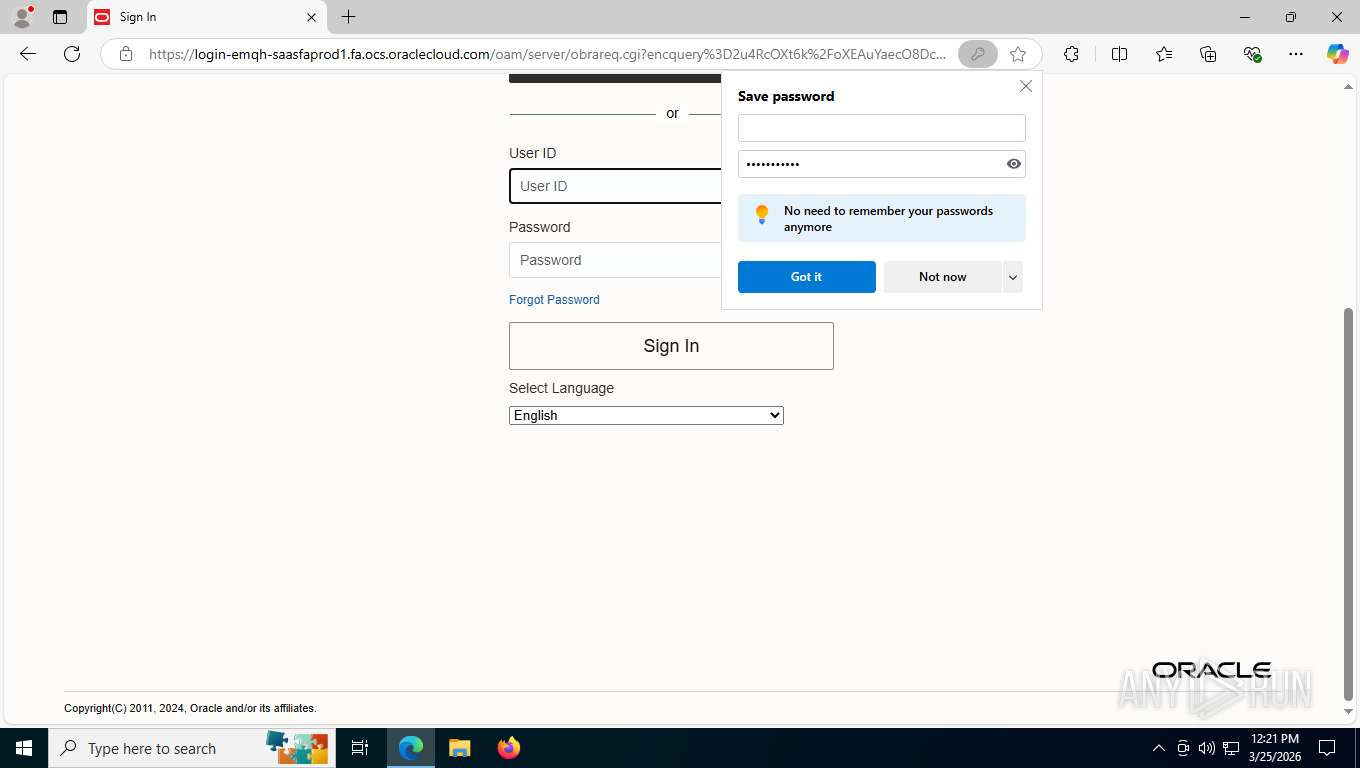1360x768 pixels.
Task: Open the browser profile icon
Action: coord(22,17)
